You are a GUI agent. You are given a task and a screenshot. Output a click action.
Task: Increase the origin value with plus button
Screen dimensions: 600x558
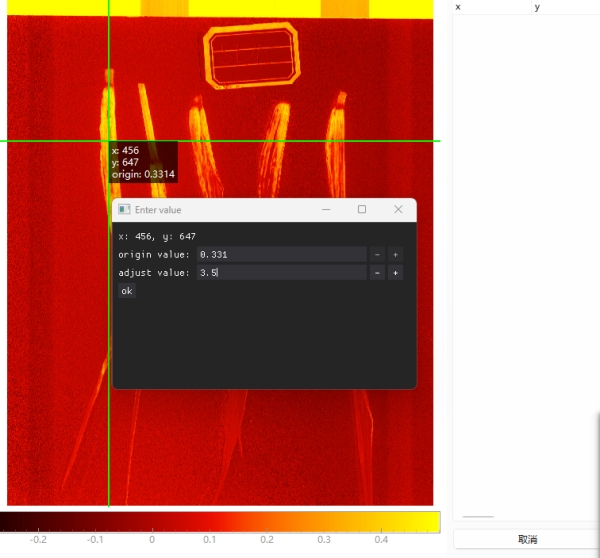(x=395, y=255)
